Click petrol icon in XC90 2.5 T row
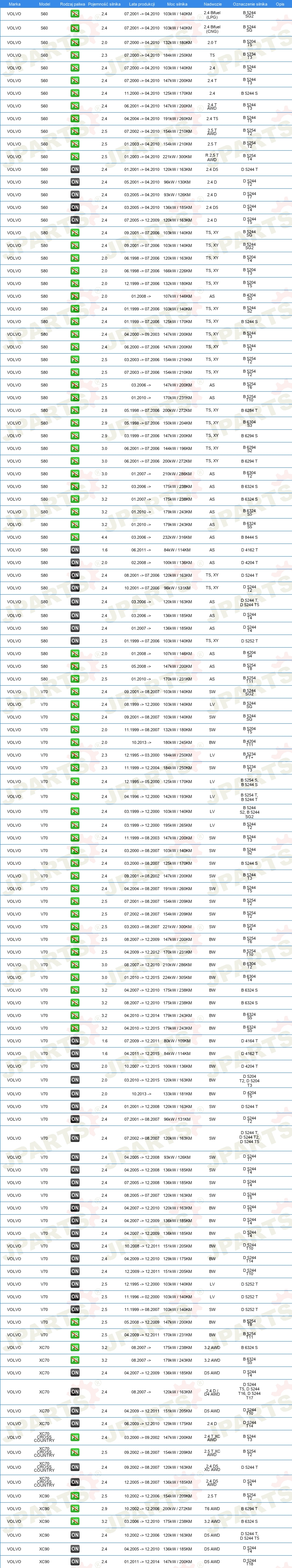This screenshot has height=1568, width=292. (74, 1496)
